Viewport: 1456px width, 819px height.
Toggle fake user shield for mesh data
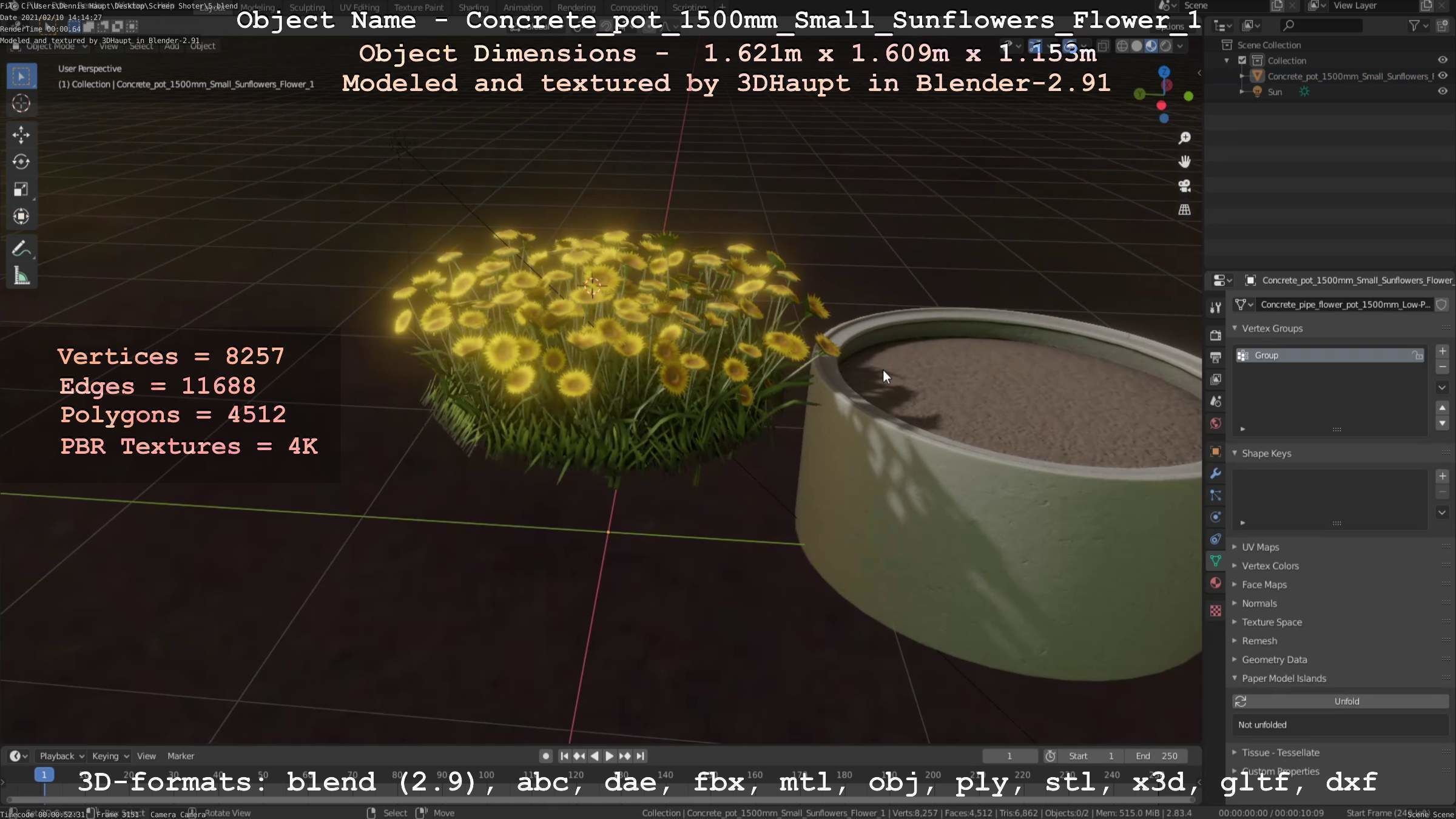[1441, 305]
